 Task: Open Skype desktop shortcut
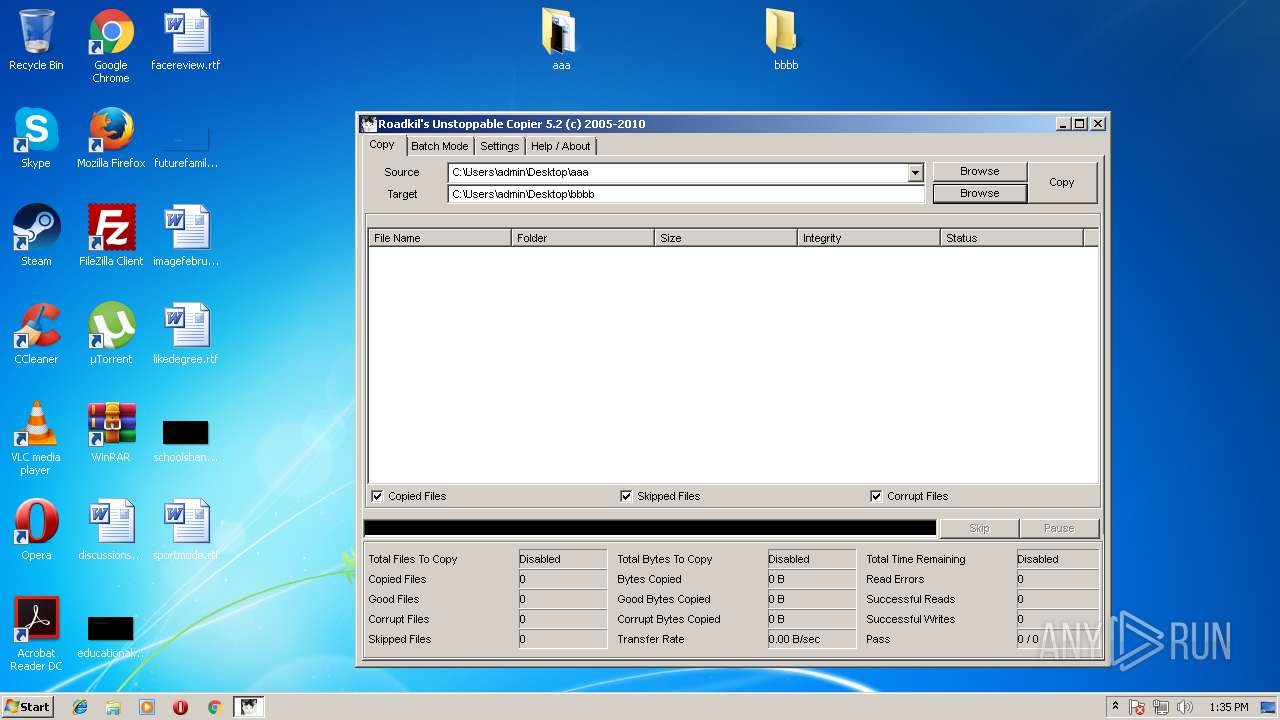click(36, 138)
